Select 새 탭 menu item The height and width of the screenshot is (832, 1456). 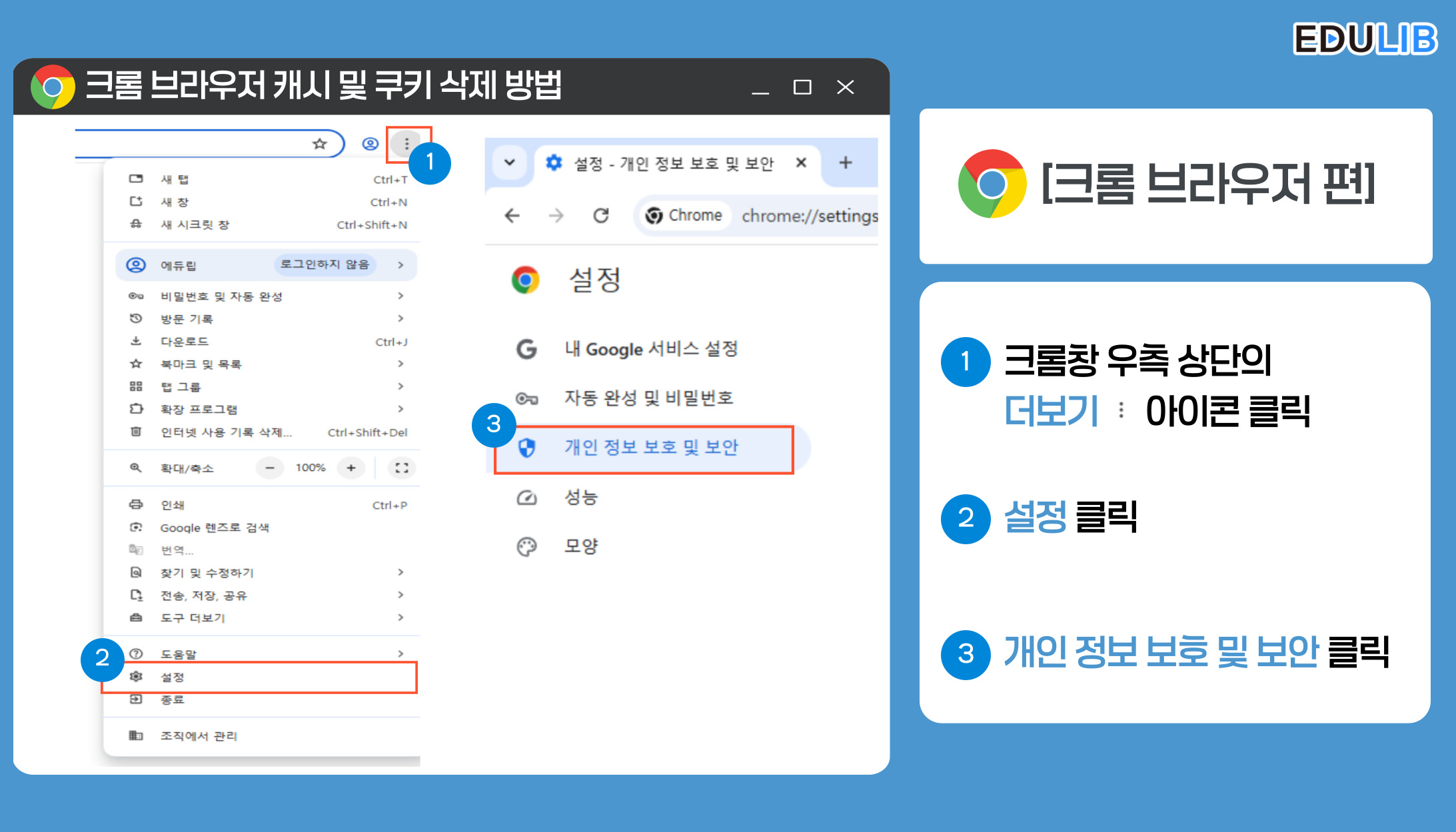pyautogui.click(x=263, y=179)
